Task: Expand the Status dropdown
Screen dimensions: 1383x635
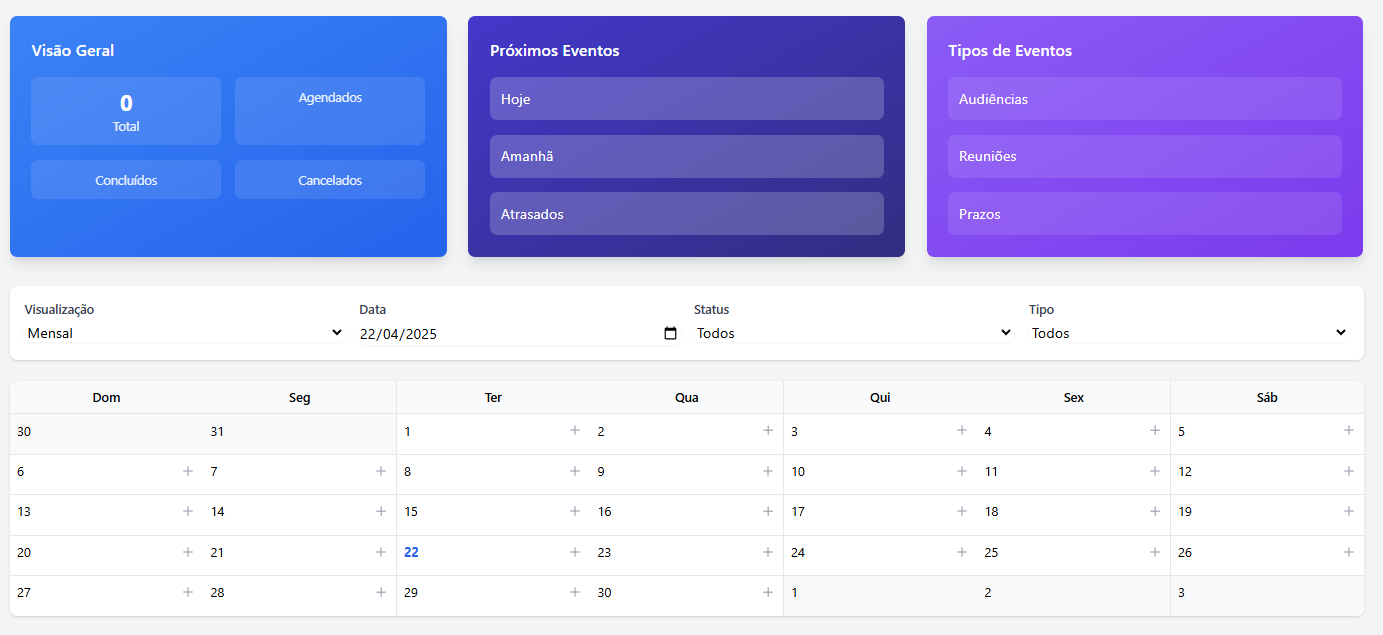Action: (x=854, y=333)
